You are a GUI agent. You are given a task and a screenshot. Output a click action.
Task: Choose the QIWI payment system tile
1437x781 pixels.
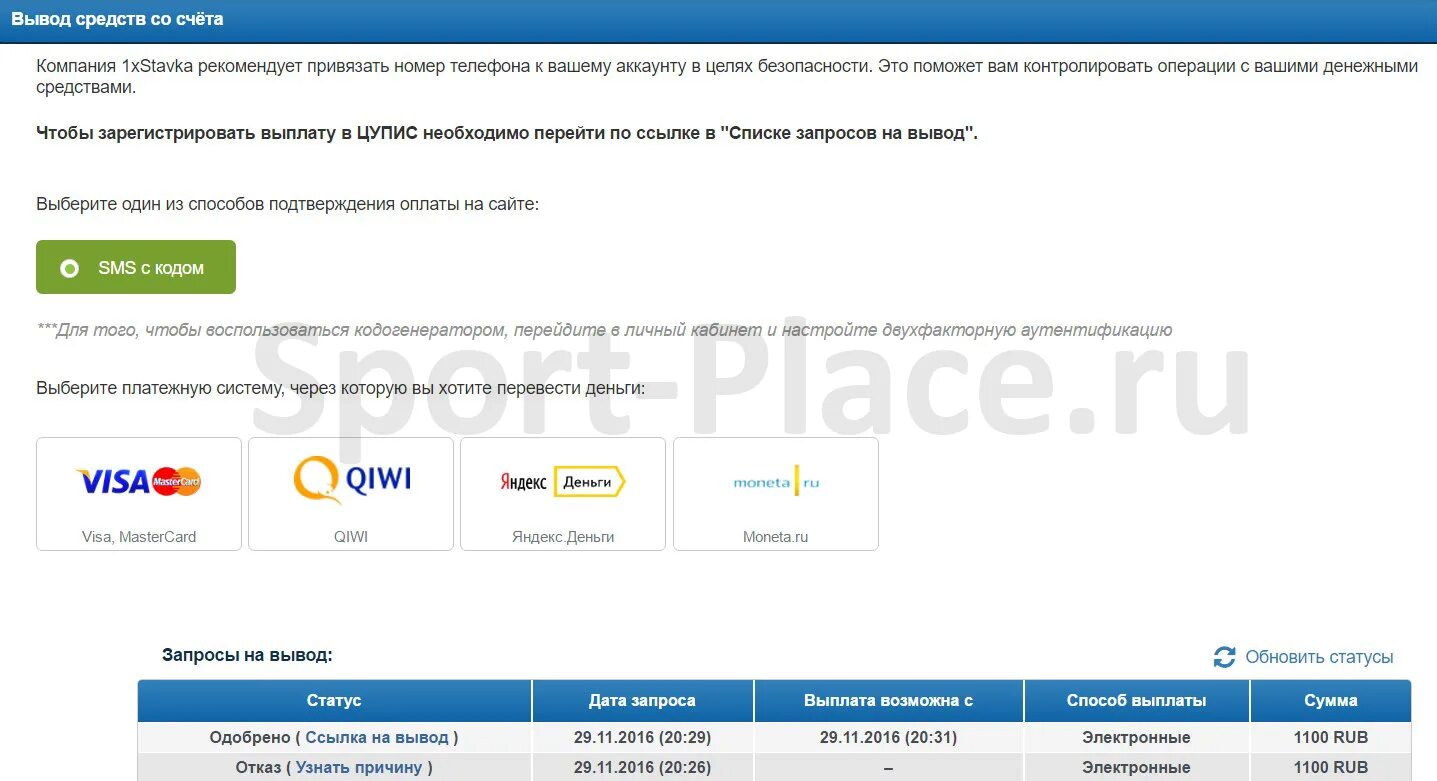(x=351, y=494)
